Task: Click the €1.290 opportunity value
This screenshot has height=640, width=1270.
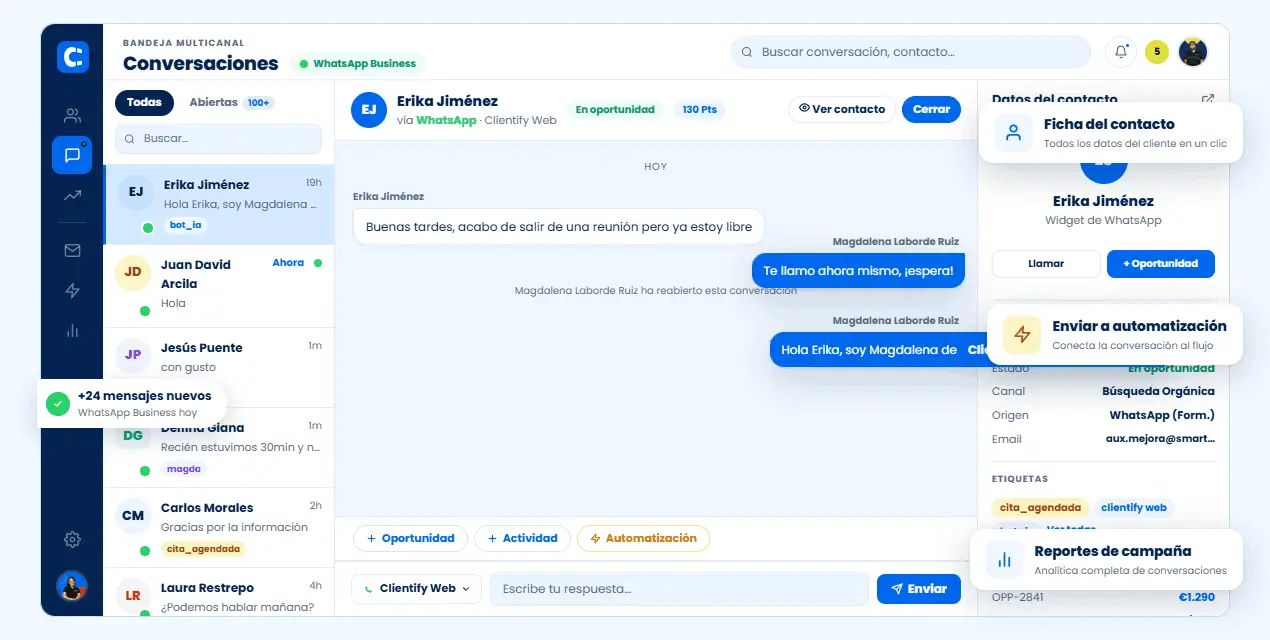Action: click(x=1197, y=597)
